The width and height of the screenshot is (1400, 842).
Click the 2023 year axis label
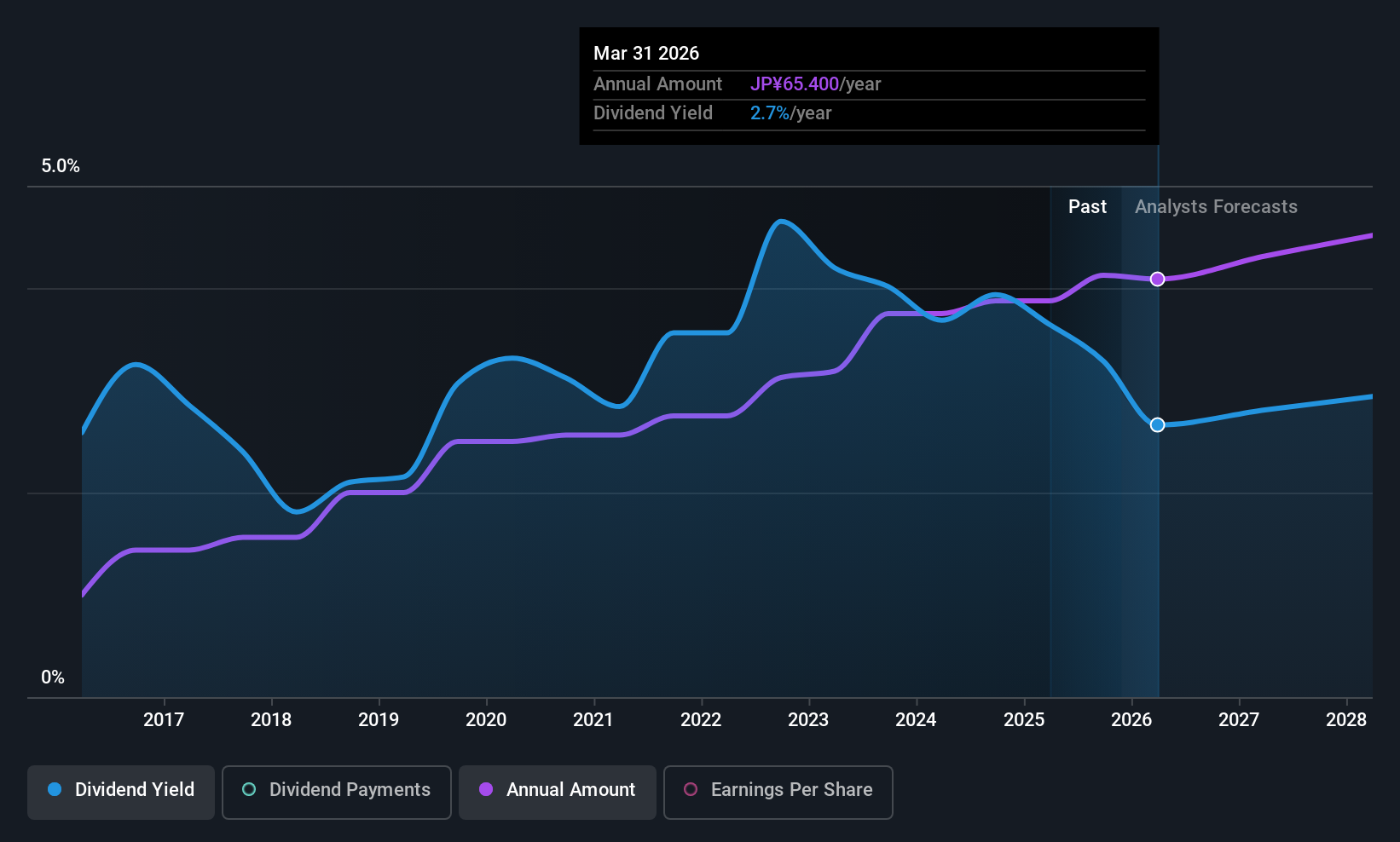pyautogui.click(x=808, y=720)
